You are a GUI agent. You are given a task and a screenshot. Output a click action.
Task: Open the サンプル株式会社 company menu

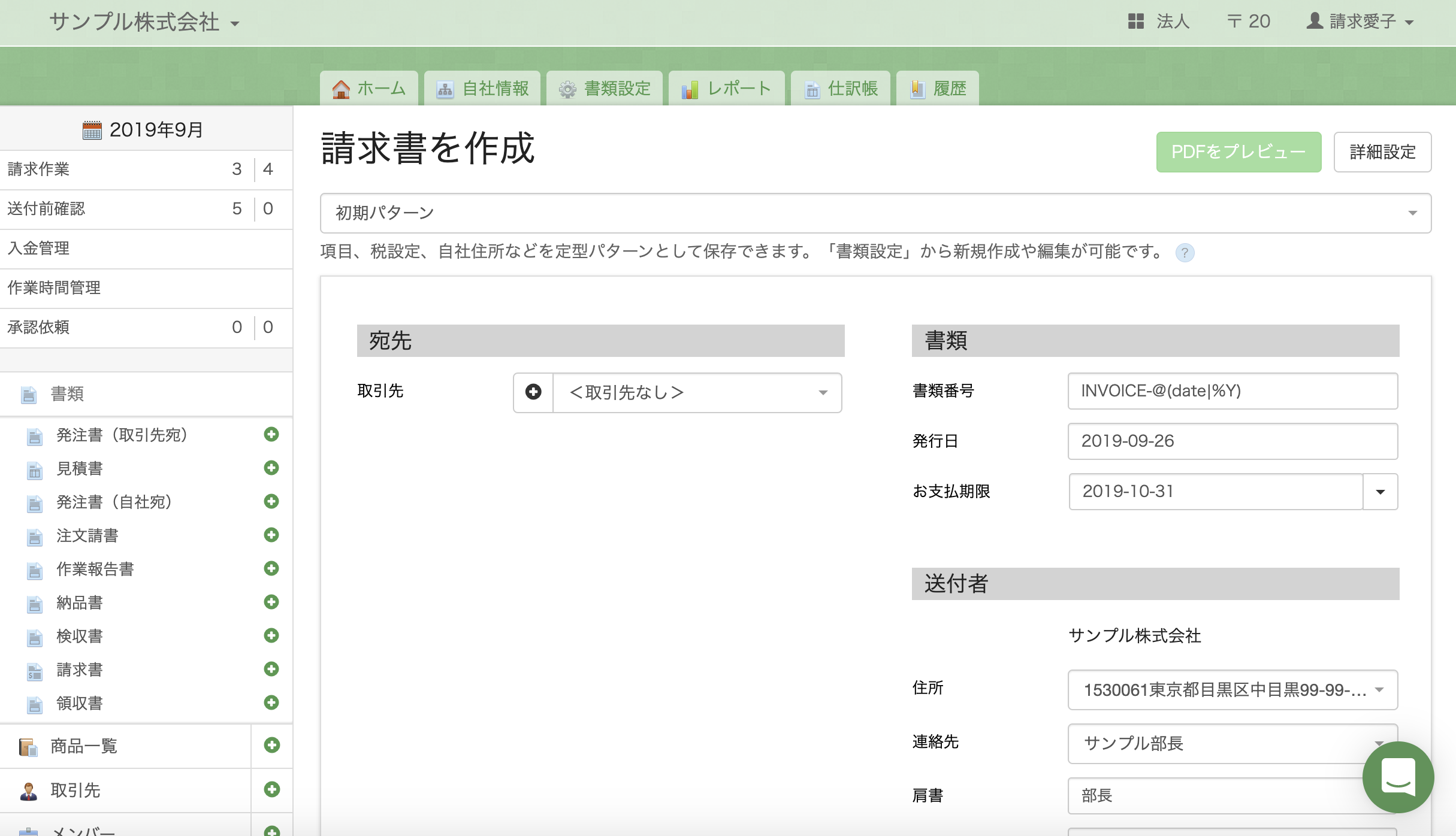(x=144, y=23)
